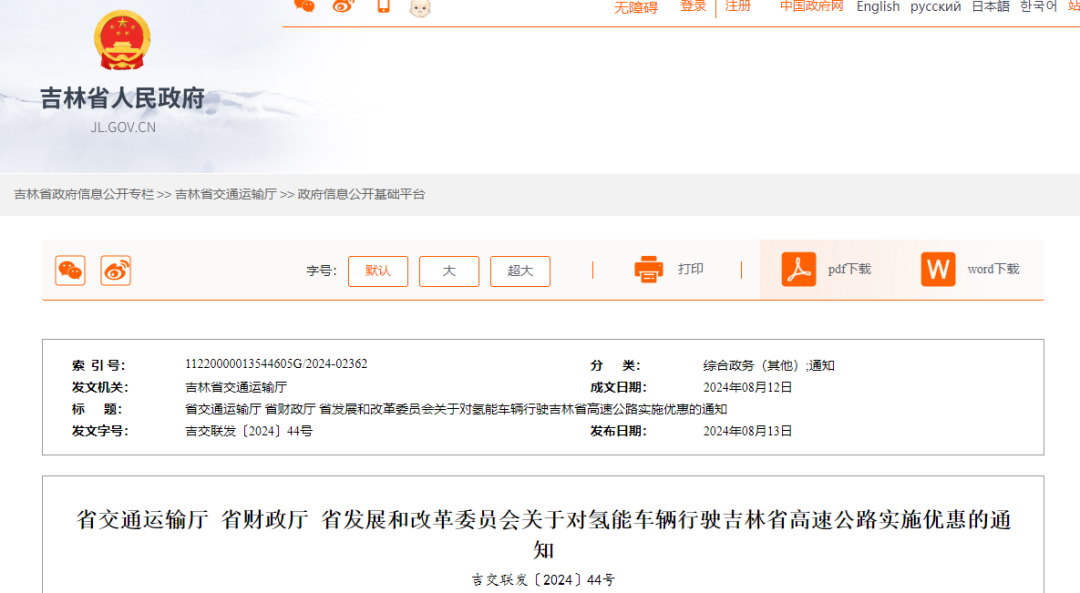
Task: Open the 中国政府网 link
Action: (x=812, y=6)
